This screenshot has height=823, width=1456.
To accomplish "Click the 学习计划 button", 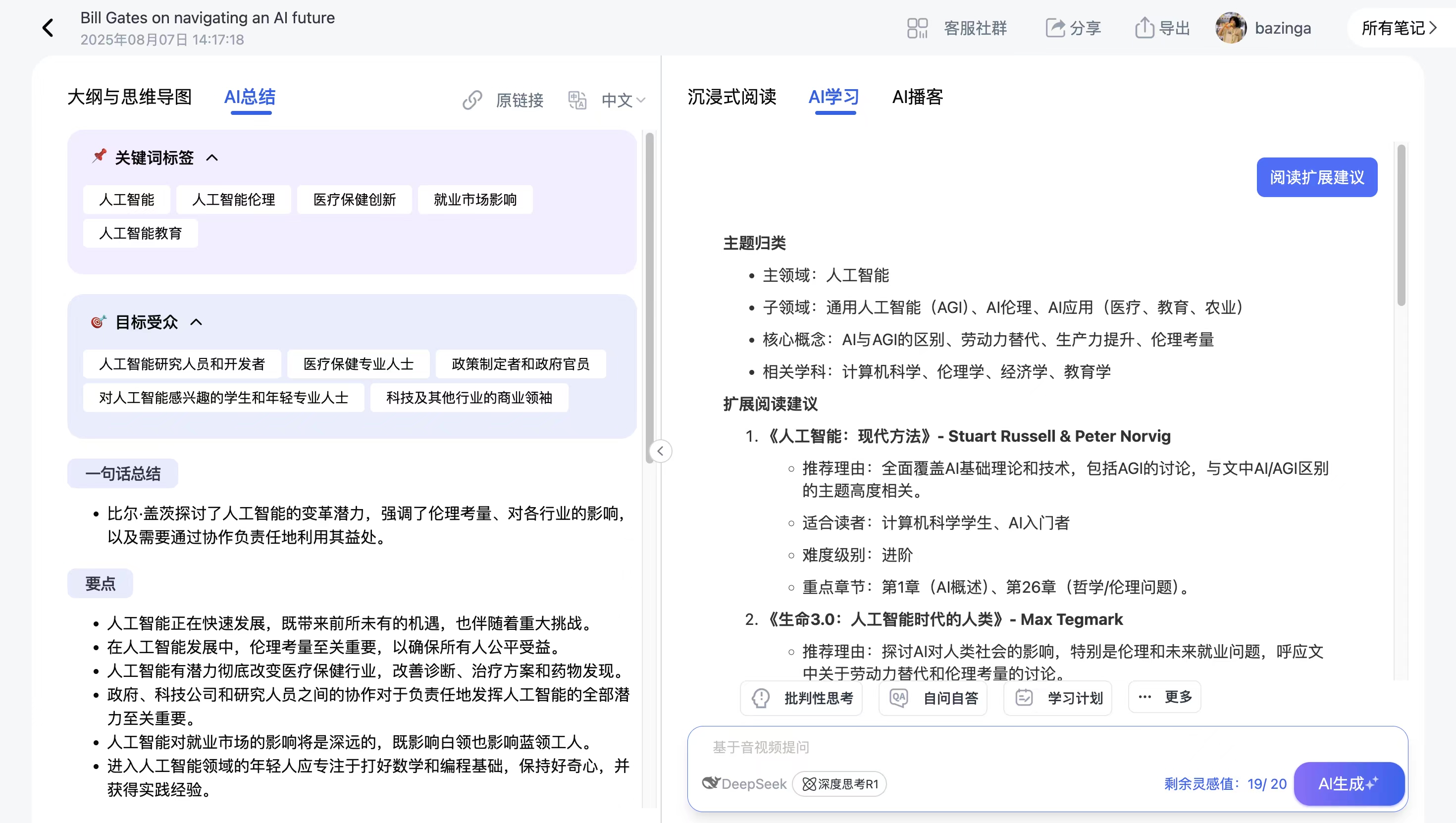I will pos(1057,698).
